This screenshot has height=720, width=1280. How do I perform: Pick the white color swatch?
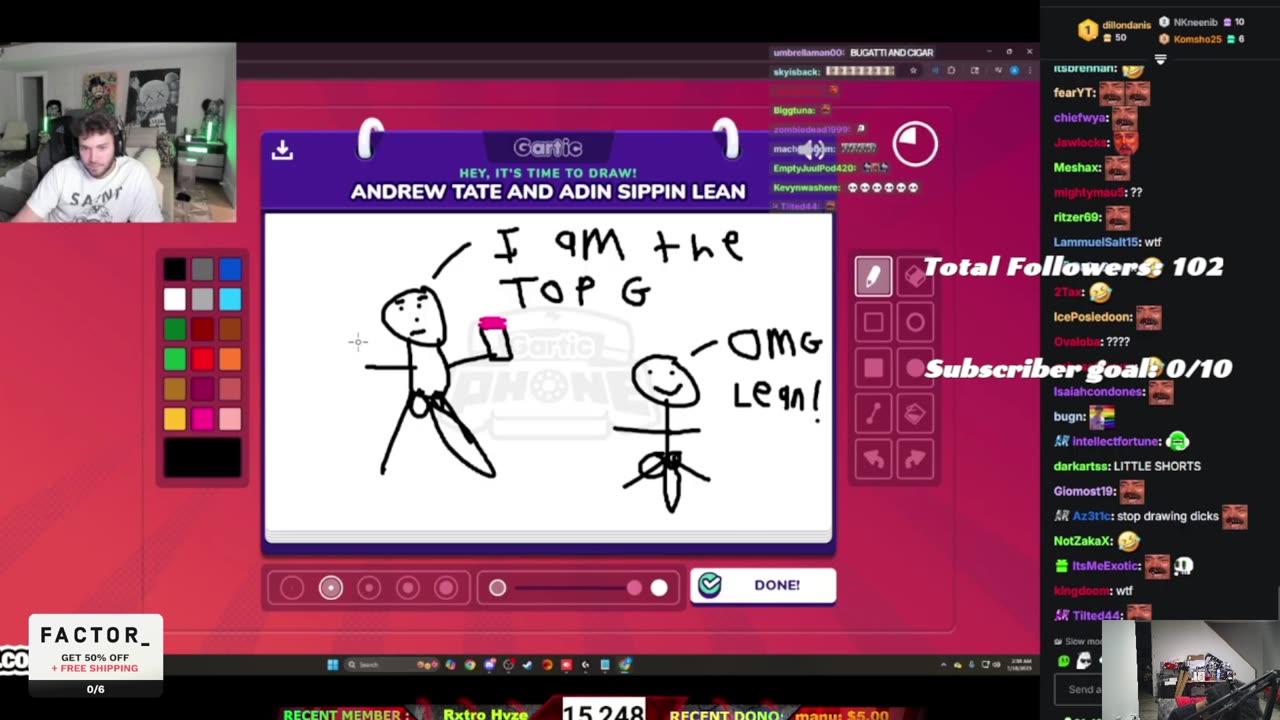[175, 299]
